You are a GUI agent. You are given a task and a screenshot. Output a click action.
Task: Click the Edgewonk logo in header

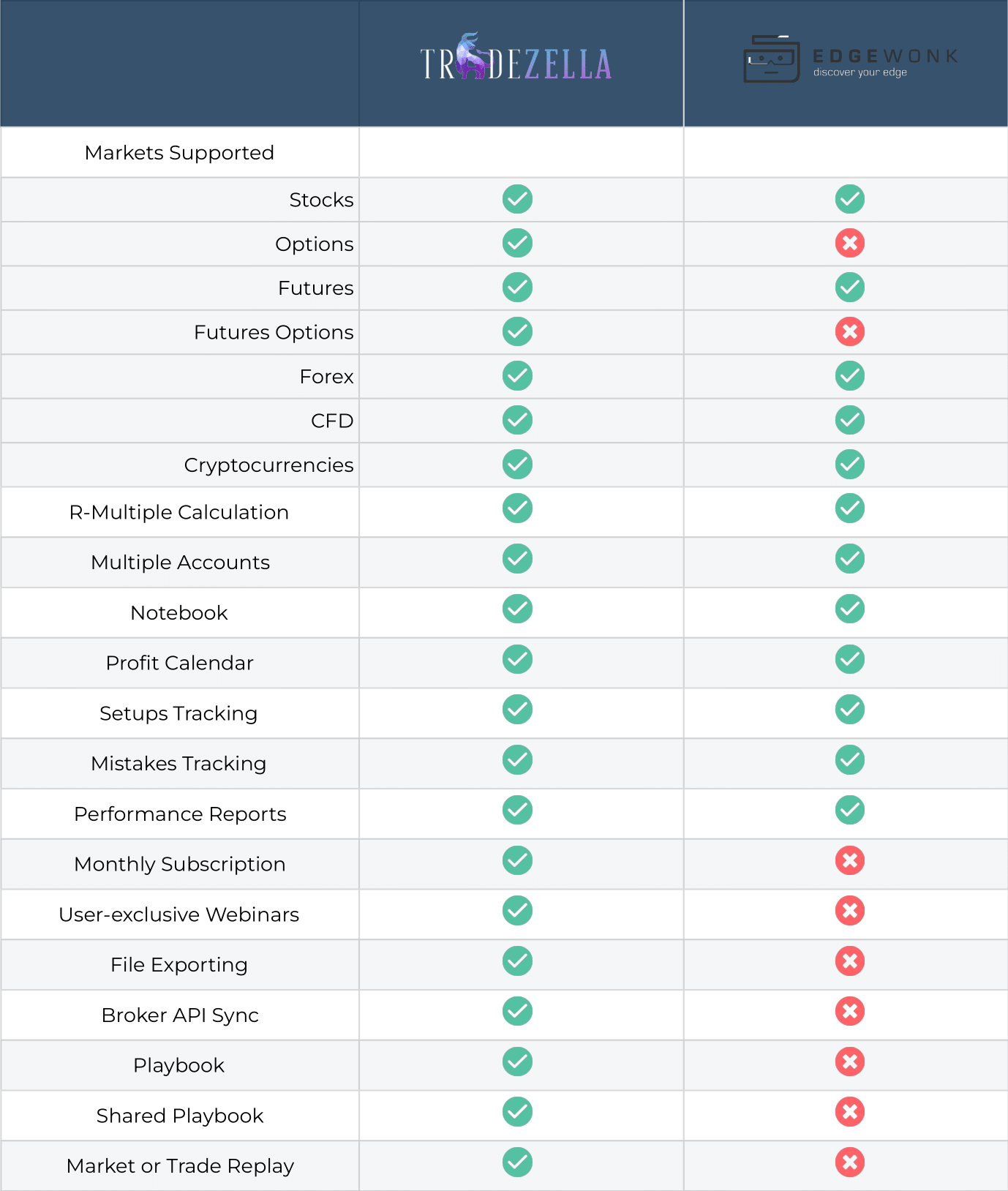tap(851, 60)
